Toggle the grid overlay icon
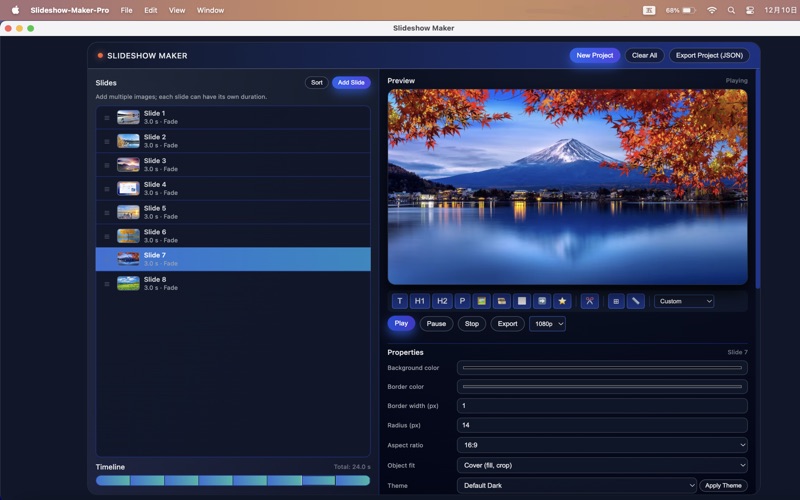This screenshot has width=800, height=500. click(x=616, y=301)
